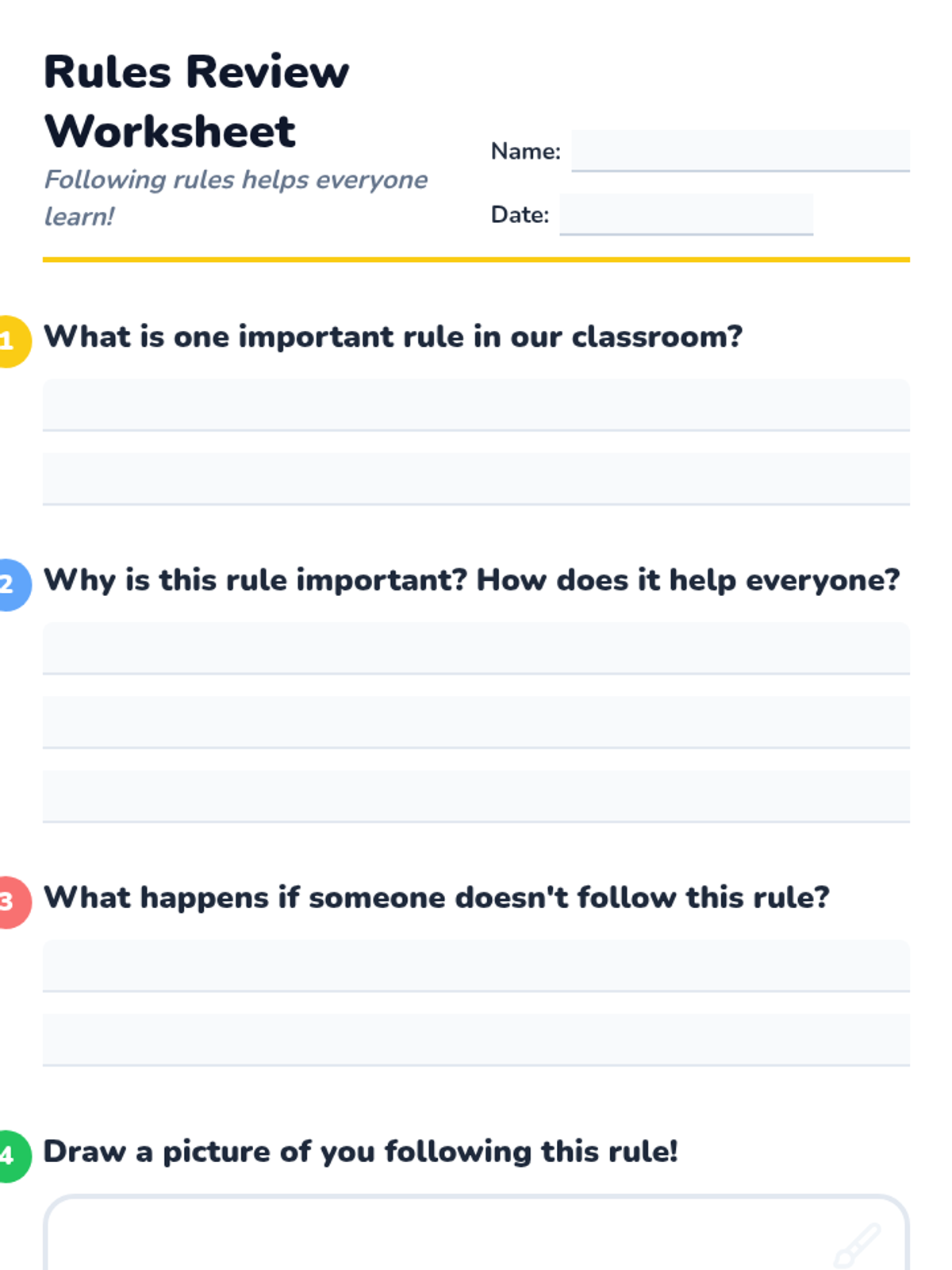The image size is (952, 1270).
Task: Click the blue number 2 badge
Action: tap(10, 585)
